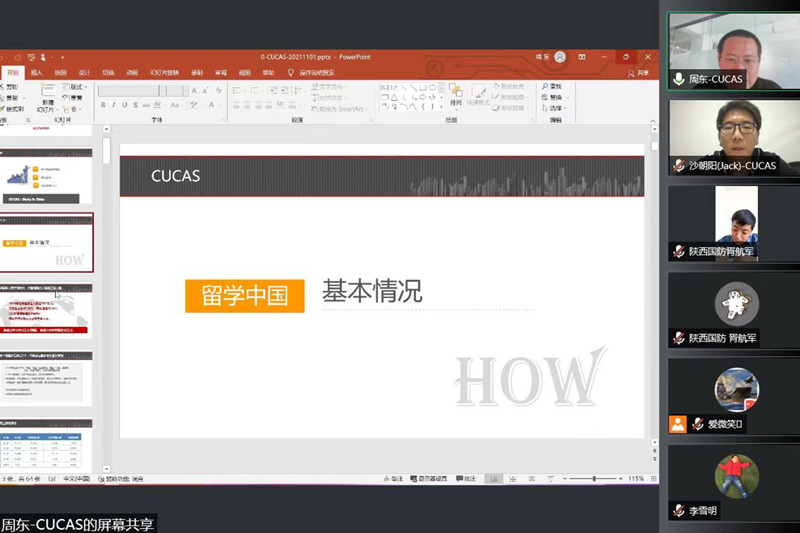Click the Bold formatting button
Image resolution: width=800 pixels, height=533 pixels.
pyautogui.click(x=103, y=105)
